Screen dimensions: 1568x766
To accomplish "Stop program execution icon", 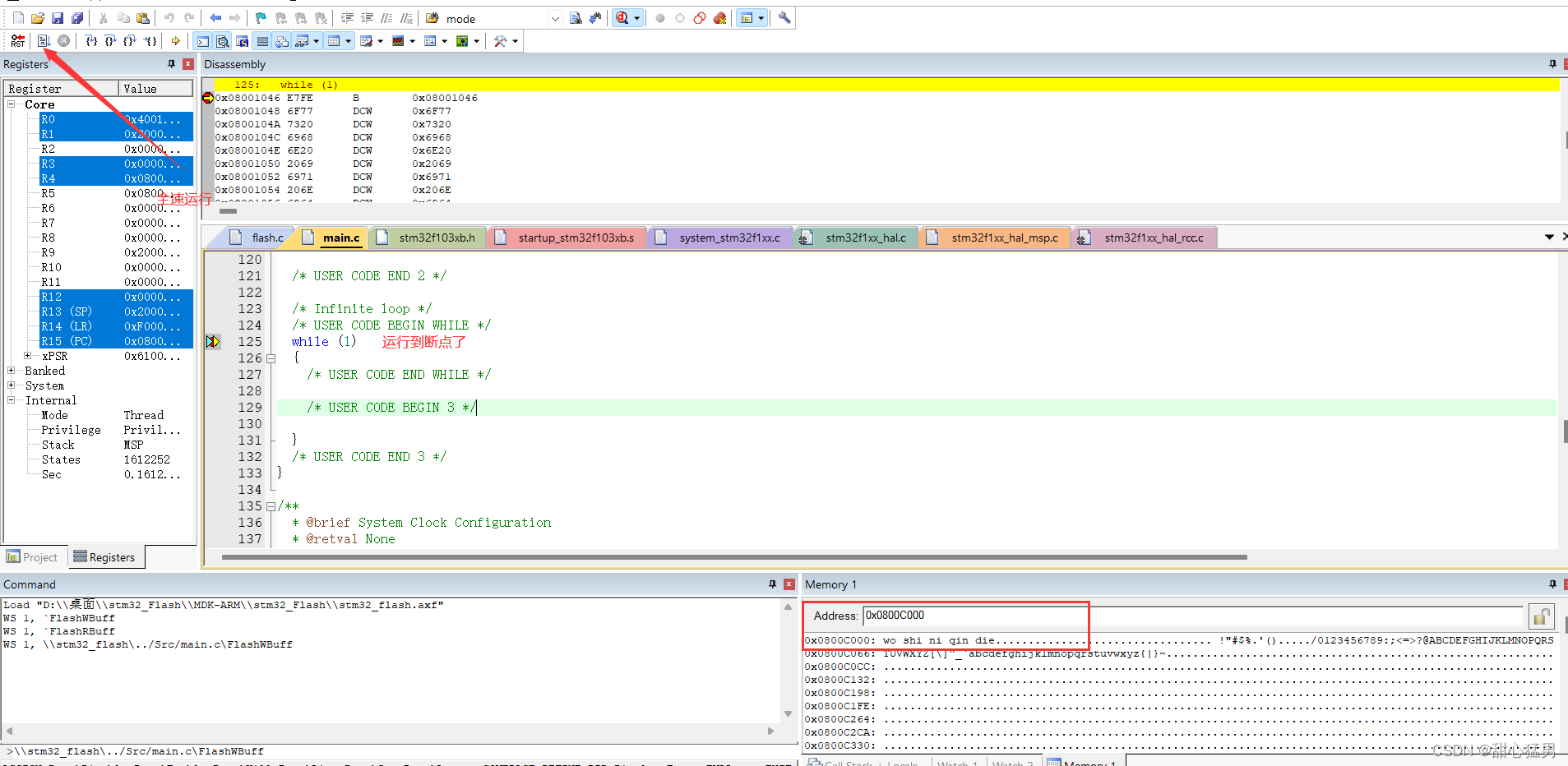I will click(63, 41).
